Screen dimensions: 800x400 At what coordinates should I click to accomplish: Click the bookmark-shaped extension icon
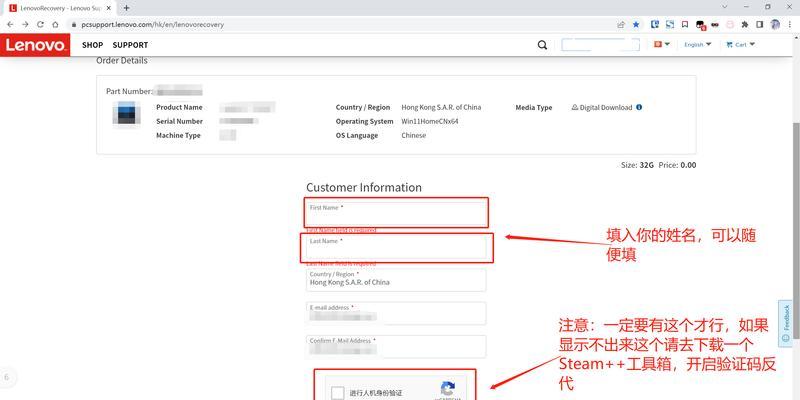coord(685,24)
